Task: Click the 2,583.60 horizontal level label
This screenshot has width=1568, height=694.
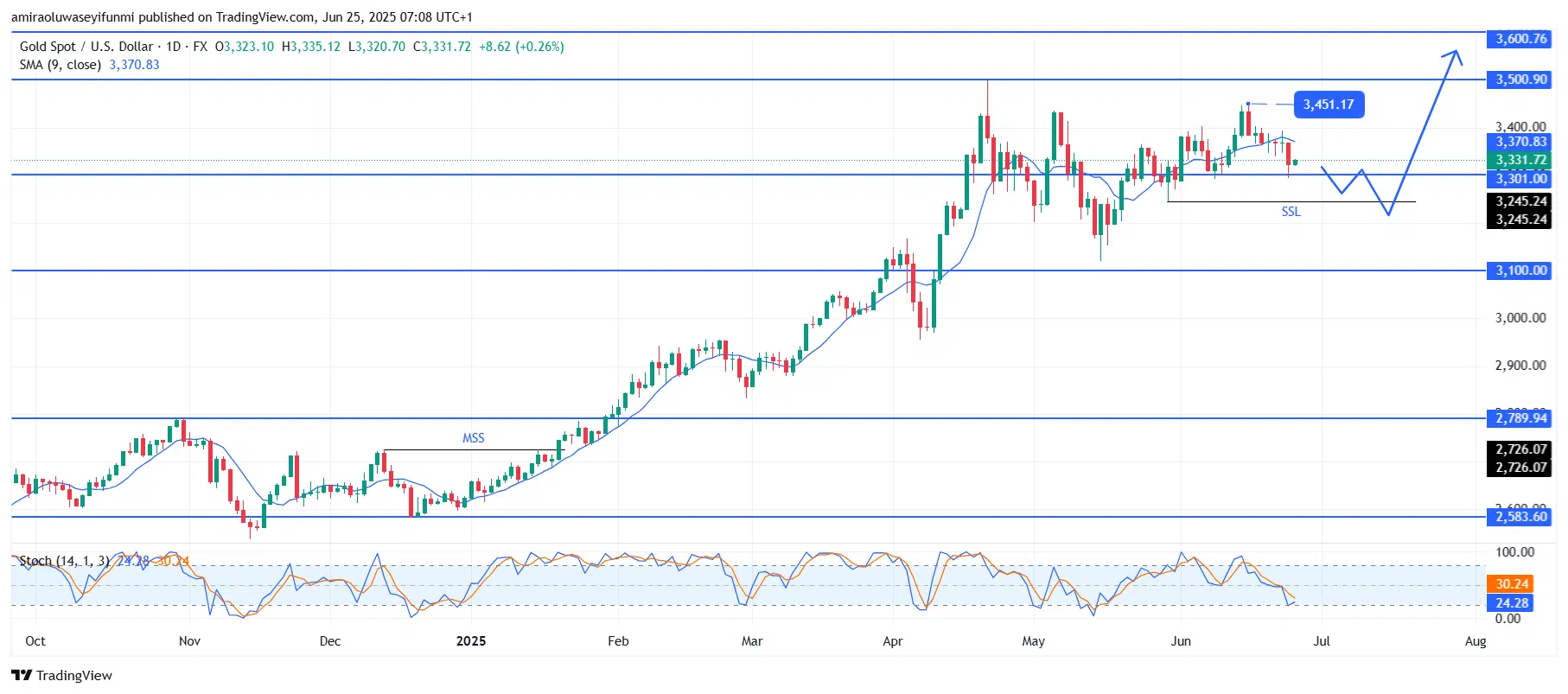Action: pyautogui.click(x=1520, y=517)
